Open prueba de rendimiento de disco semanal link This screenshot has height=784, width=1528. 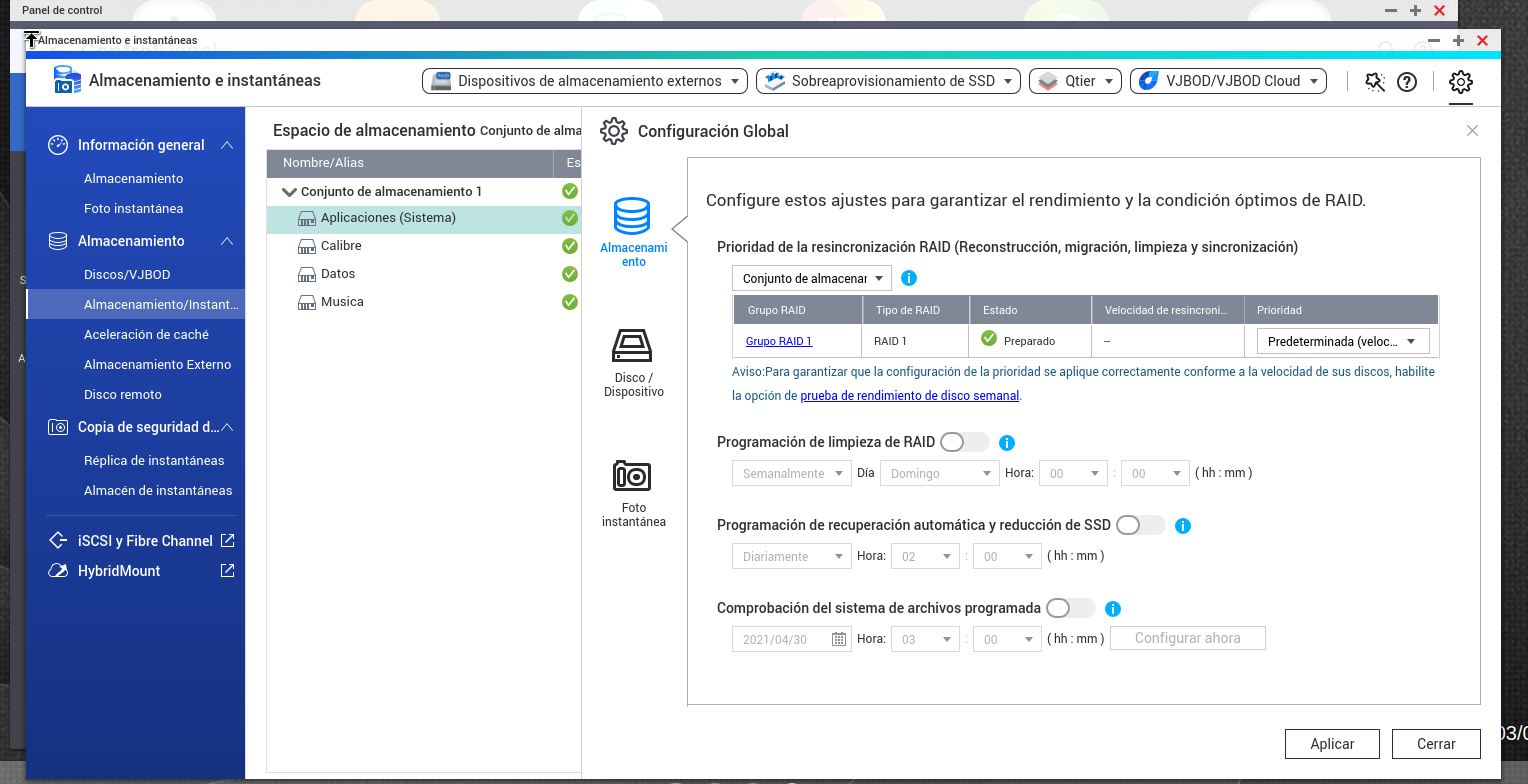(x=909, y=396)
